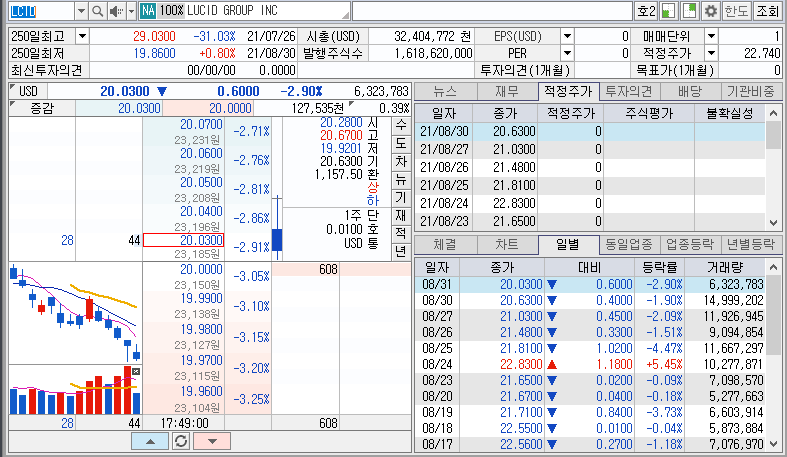Open the 적정주가 header field dropdown
Viewport: 787px width, 457px height.
711,53
